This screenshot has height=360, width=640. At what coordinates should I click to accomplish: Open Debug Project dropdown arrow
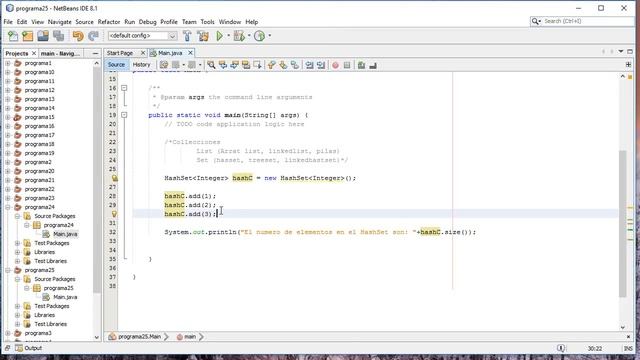[x=249, y=36]
